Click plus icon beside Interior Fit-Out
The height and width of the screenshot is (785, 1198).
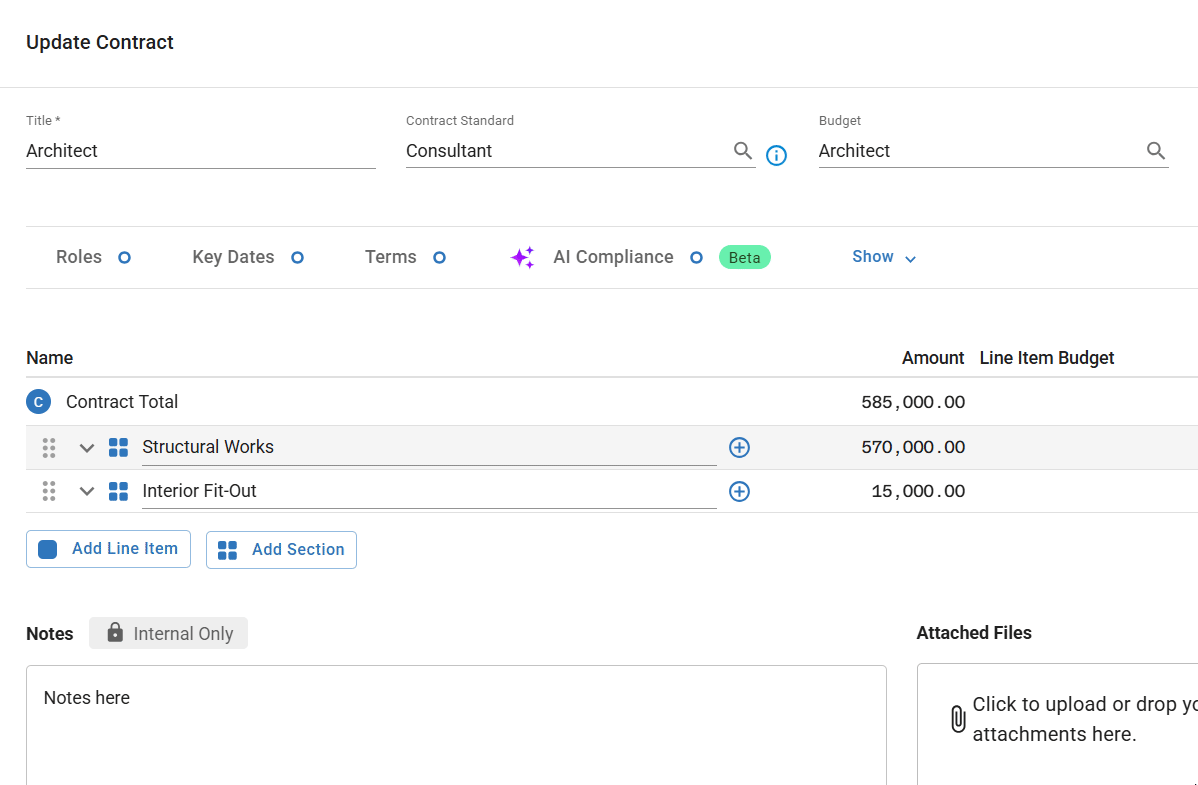(739, 491)
